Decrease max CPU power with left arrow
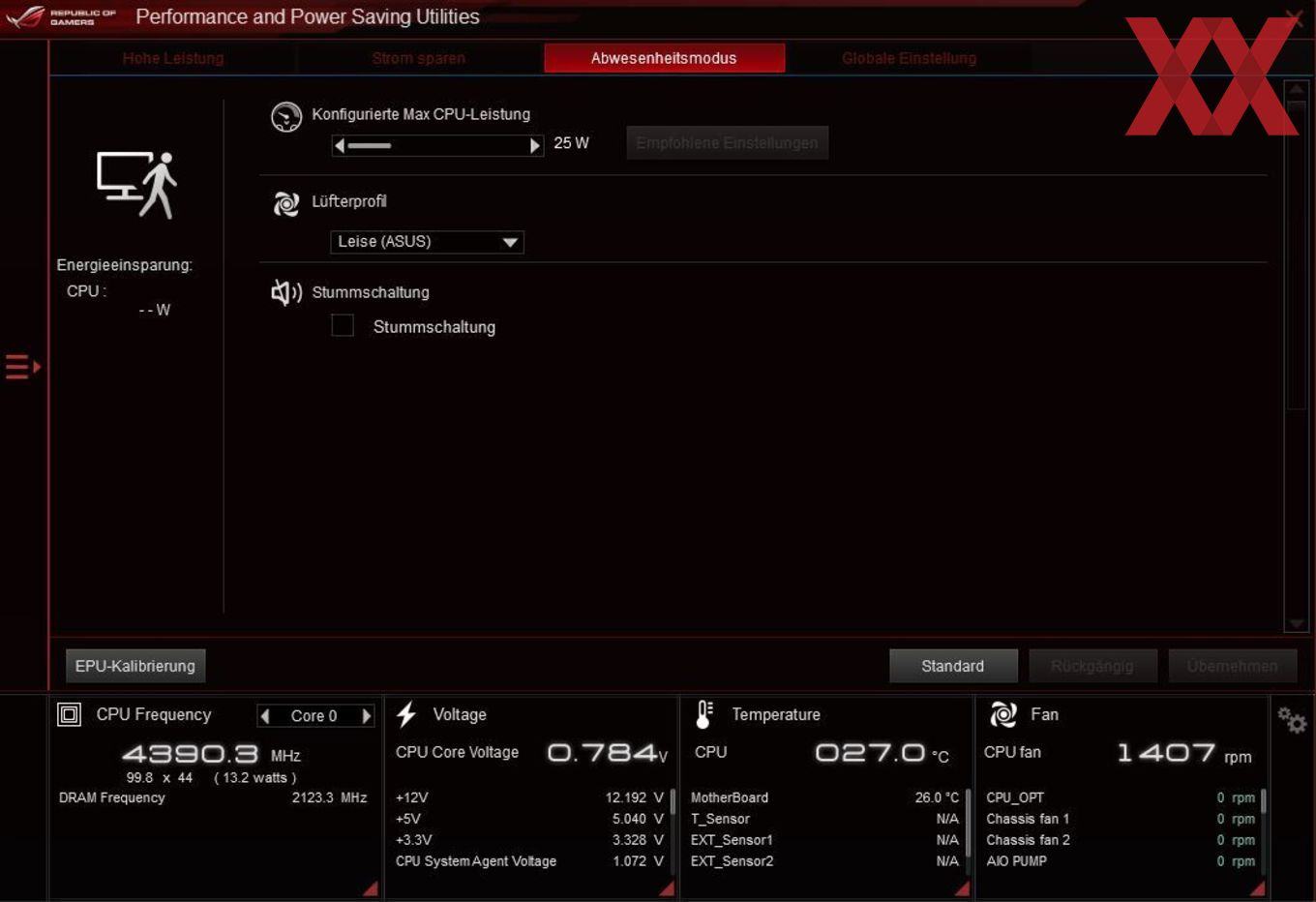Viewport: 1316px width, 902px height. [x=339, y=145]
